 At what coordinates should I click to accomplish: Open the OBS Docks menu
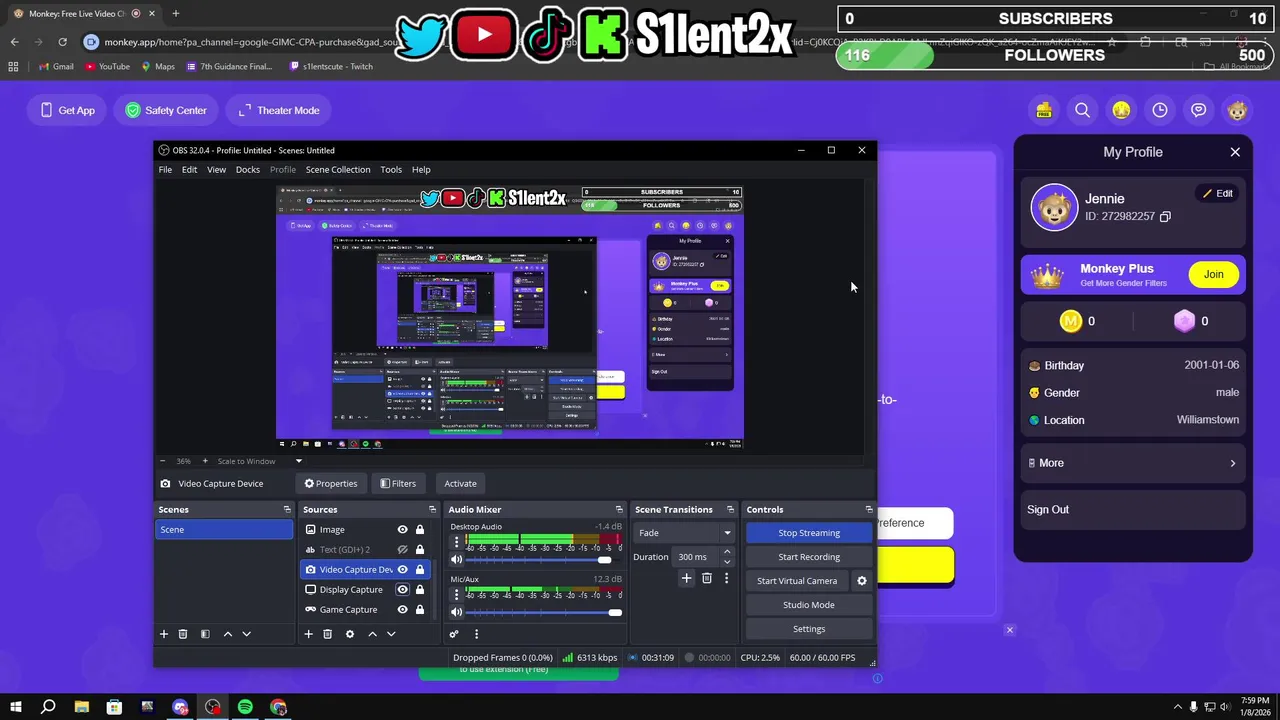[247, 170]
